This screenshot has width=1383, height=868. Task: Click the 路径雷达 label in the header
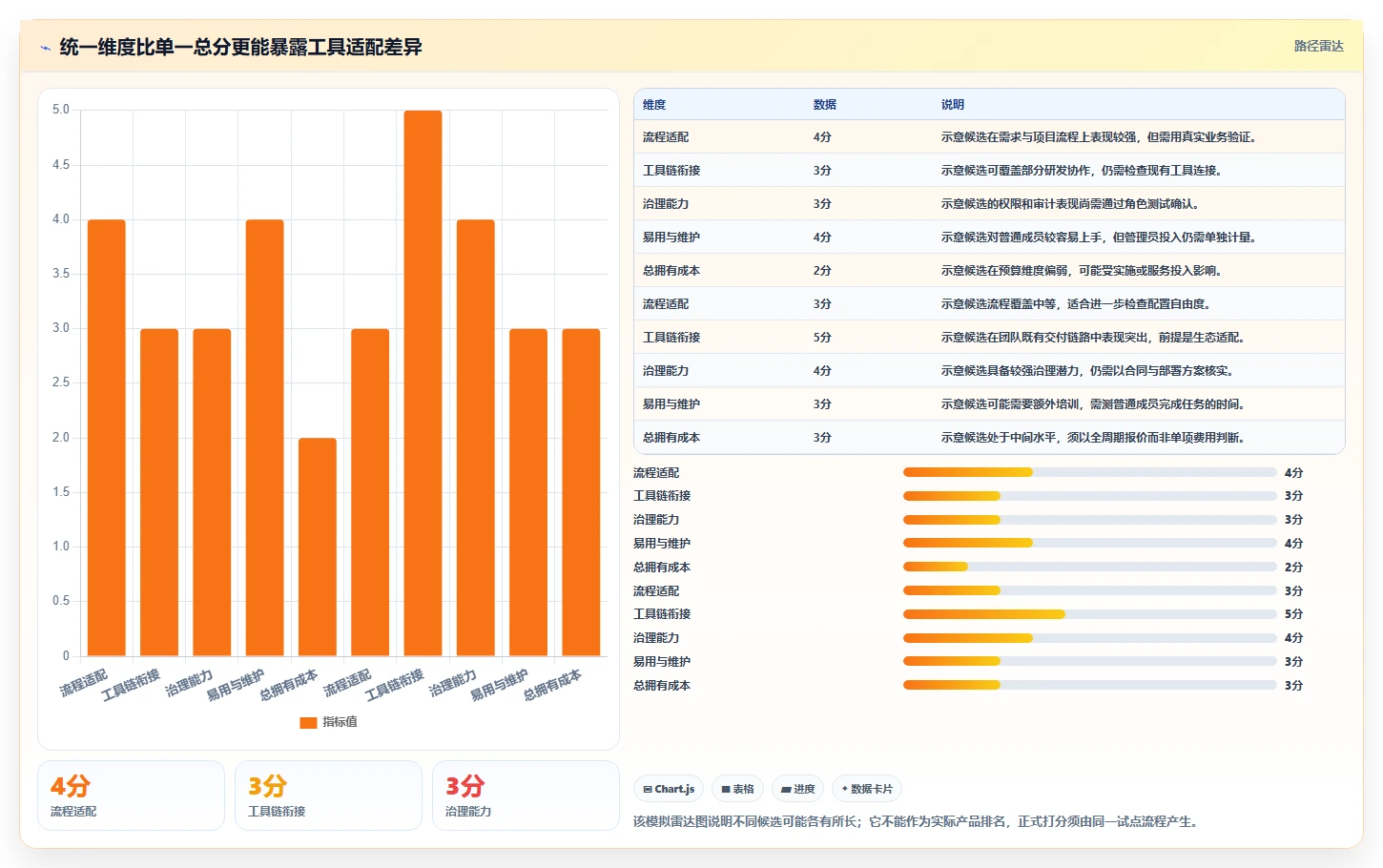(x=1318, y=46)
